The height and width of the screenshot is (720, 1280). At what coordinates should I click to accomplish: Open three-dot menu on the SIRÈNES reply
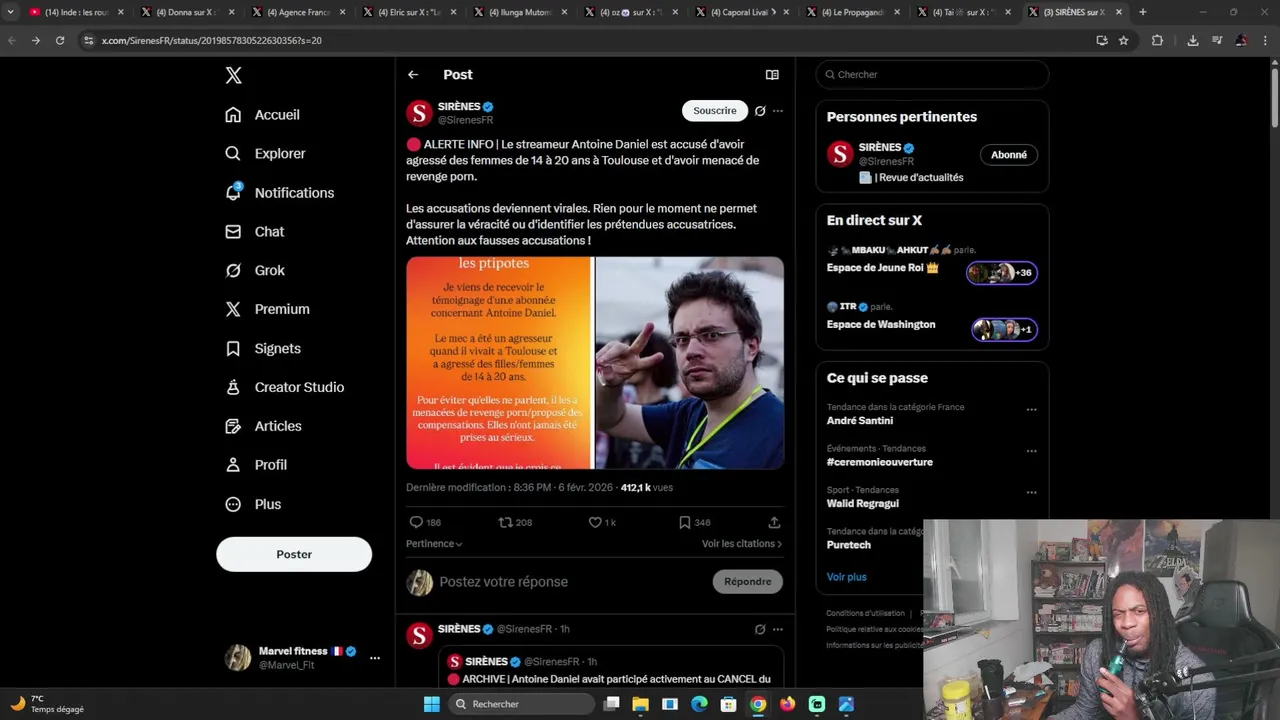pyautogui.click(x=778, y=630)
